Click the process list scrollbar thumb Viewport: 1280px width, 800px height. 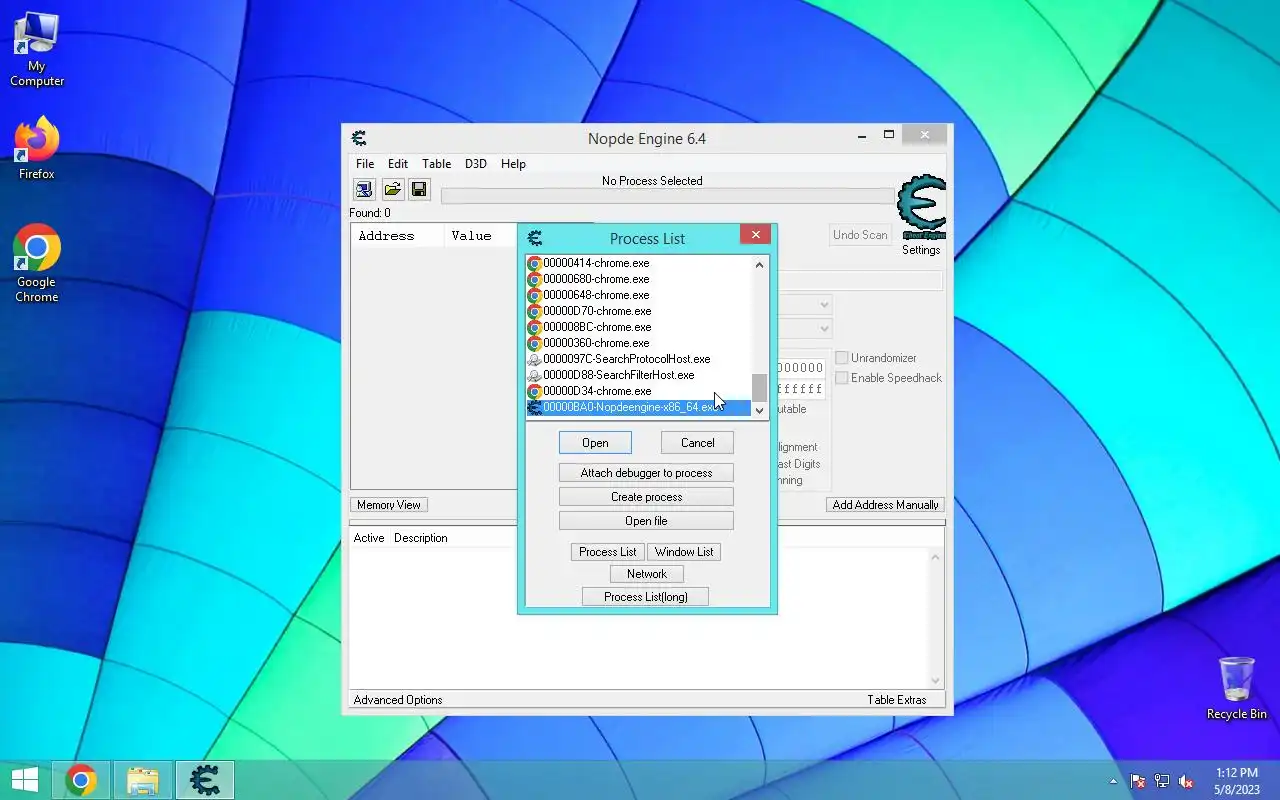tap(759, 387)
